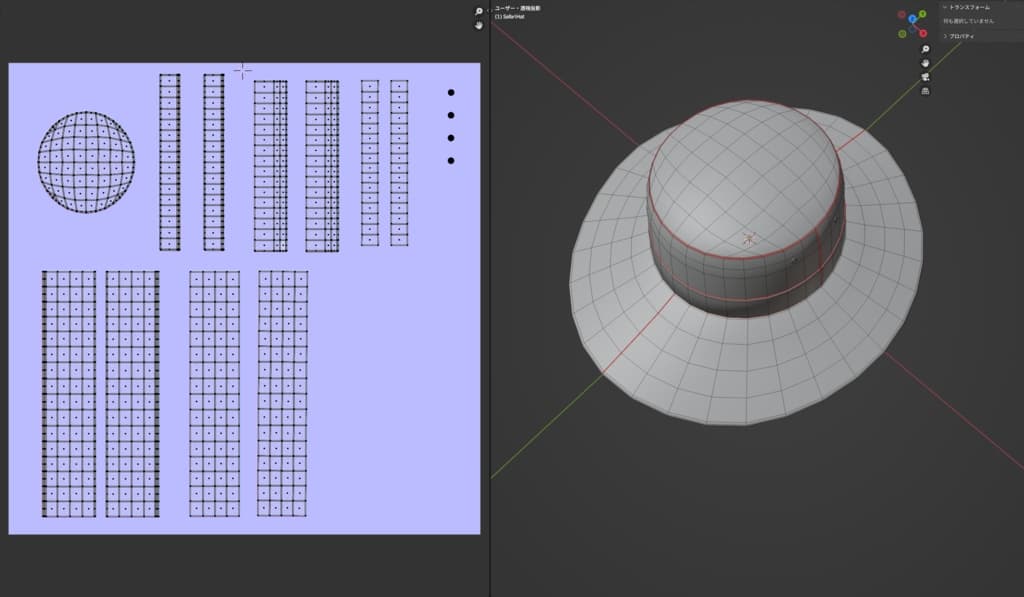Toggle camera view in the 3D viewport
The image size is (1024, 597).
click(x=925, y=77)
